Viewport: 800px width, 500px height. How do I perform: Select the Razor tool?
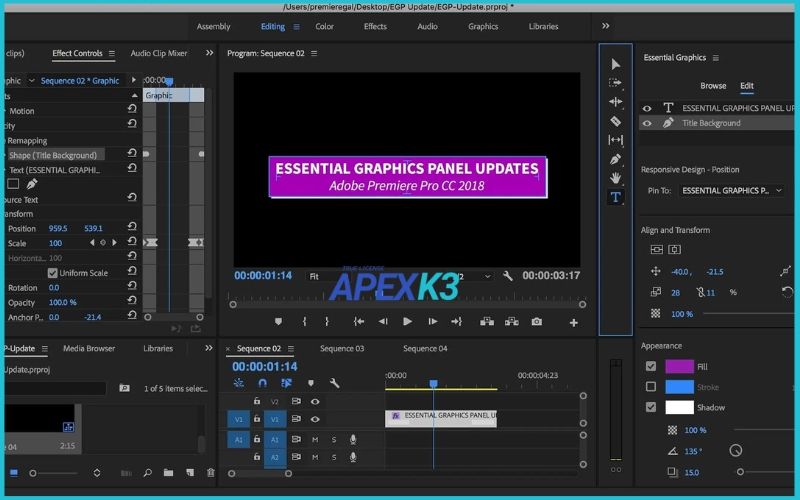[615, 121]
